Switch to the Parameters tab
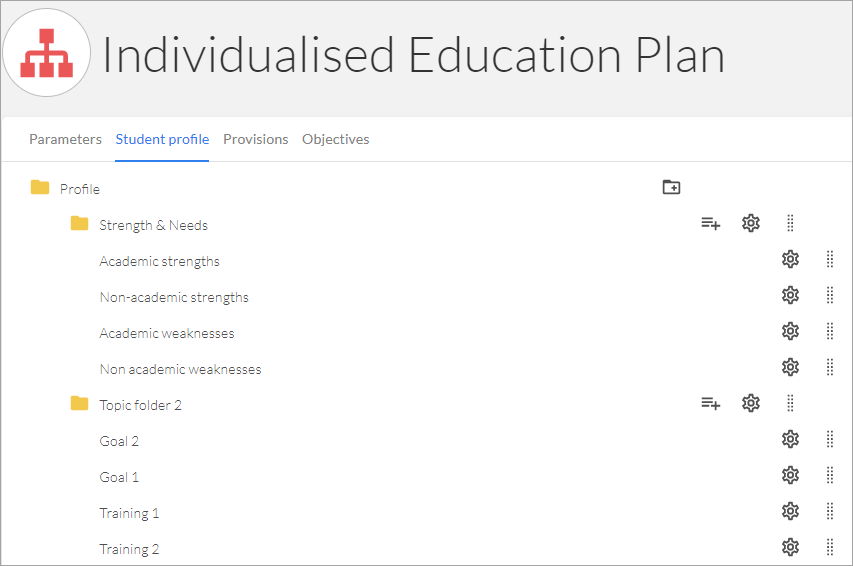 point(65,139)
